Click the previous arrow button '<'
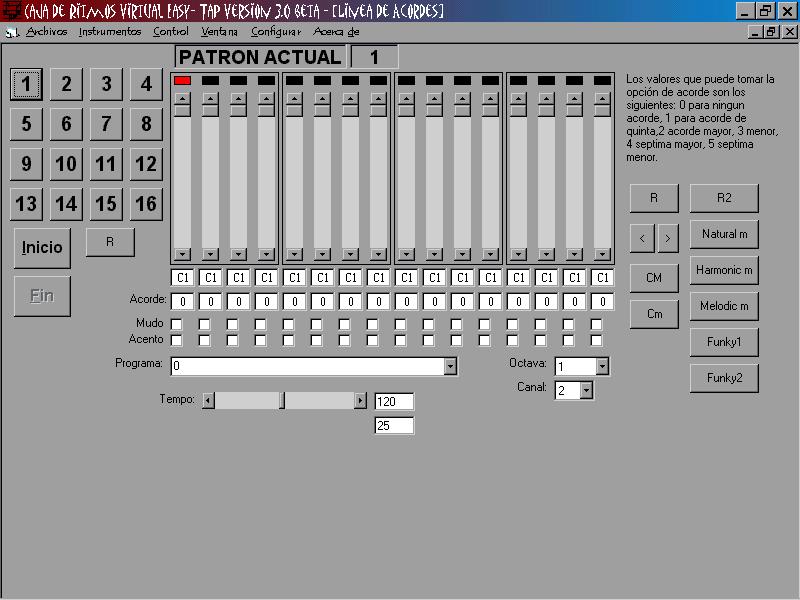This screenshot has width=800, height=600. pyautogui.click(x=642, y=238)
